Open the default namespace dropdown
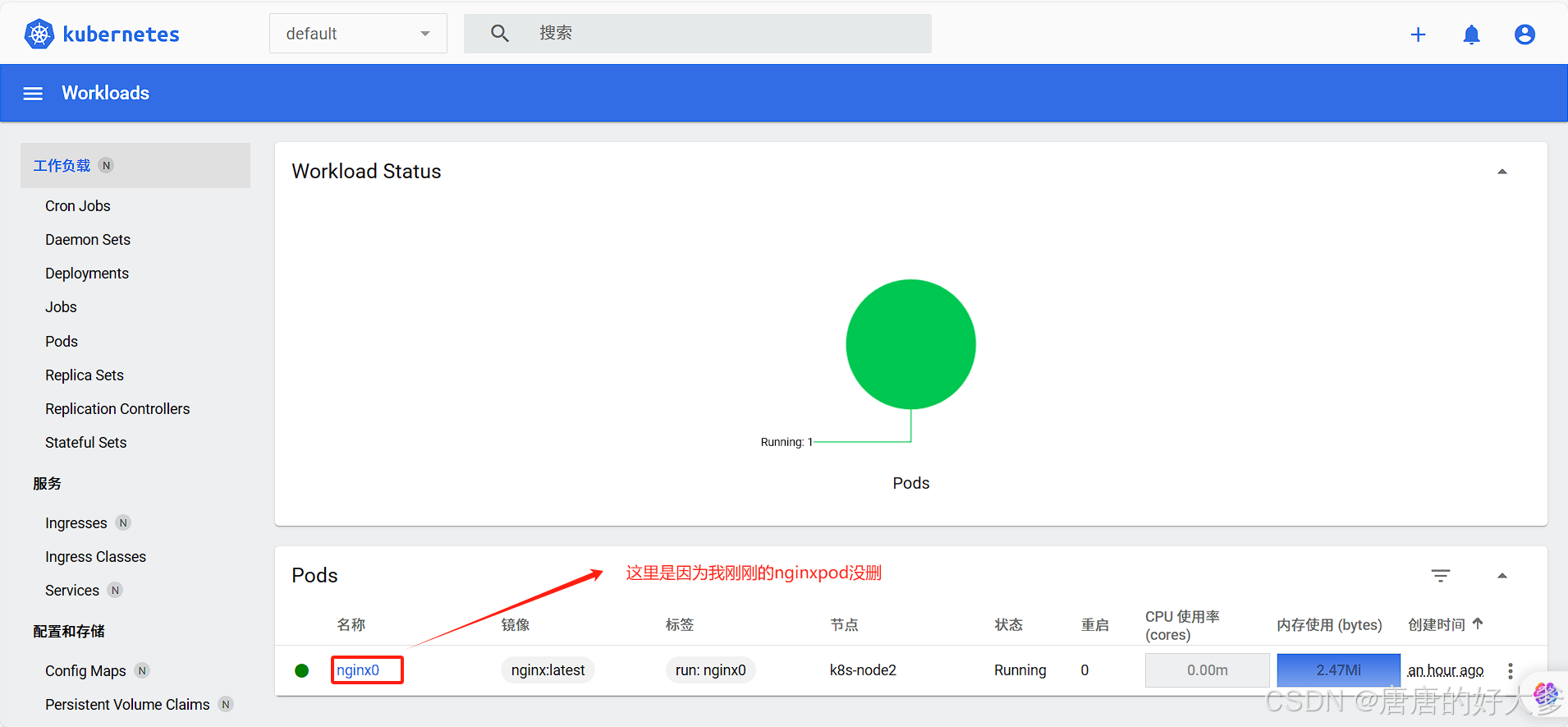The width and height of the screenshot is (1568, 727). tap(358, 34)
